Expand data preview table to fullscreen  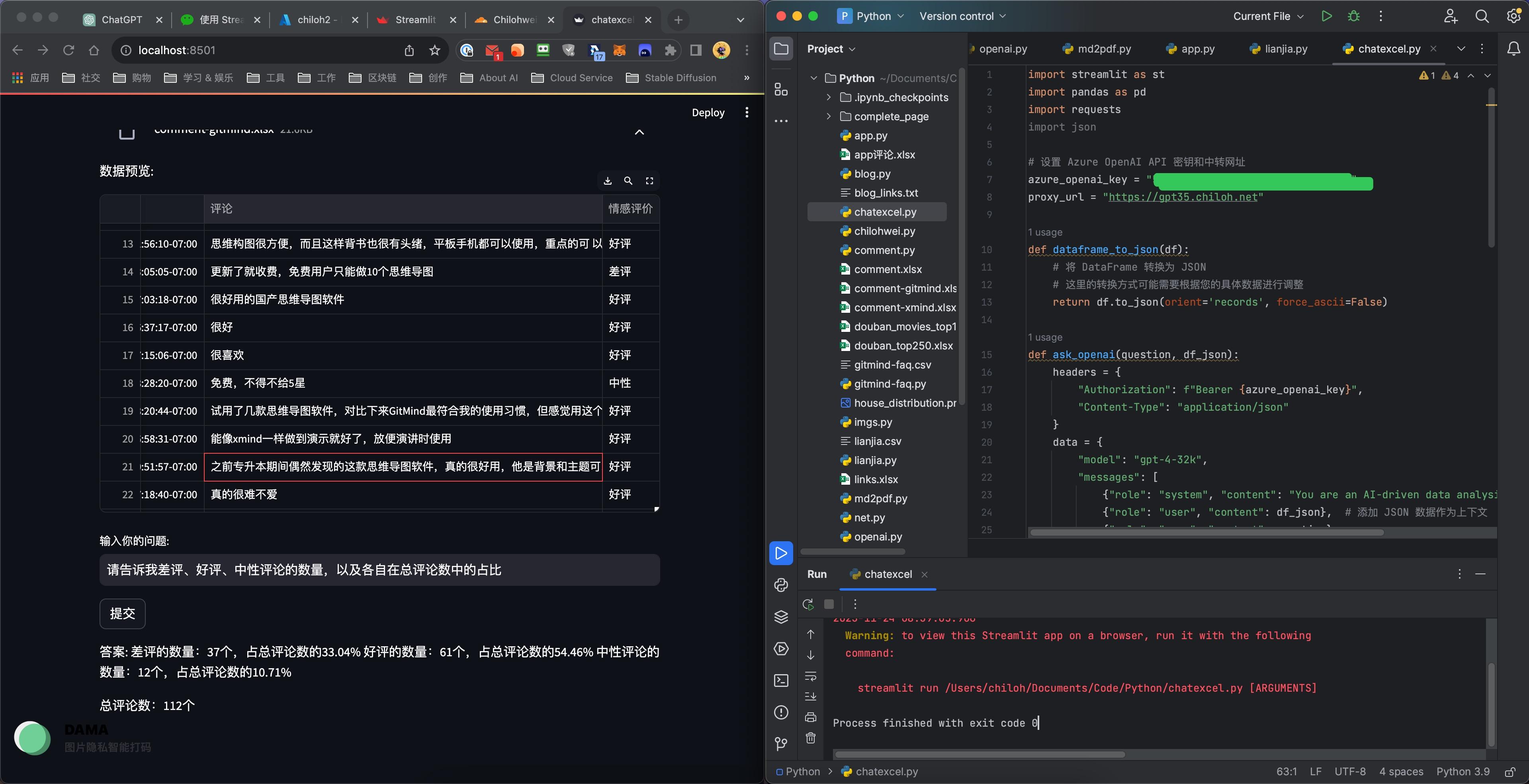[x=649, y=181]
